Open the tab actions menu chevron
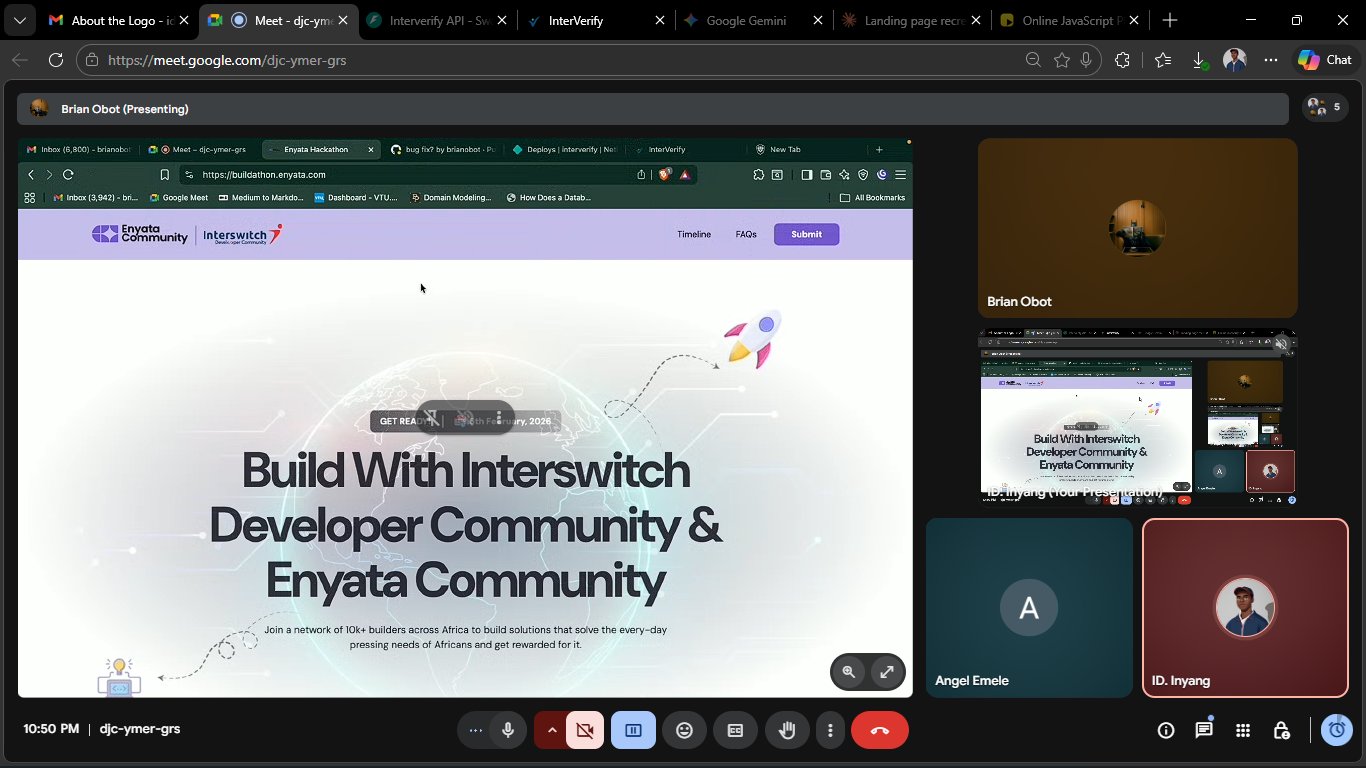1366x768 pixels. coord(19,20)
